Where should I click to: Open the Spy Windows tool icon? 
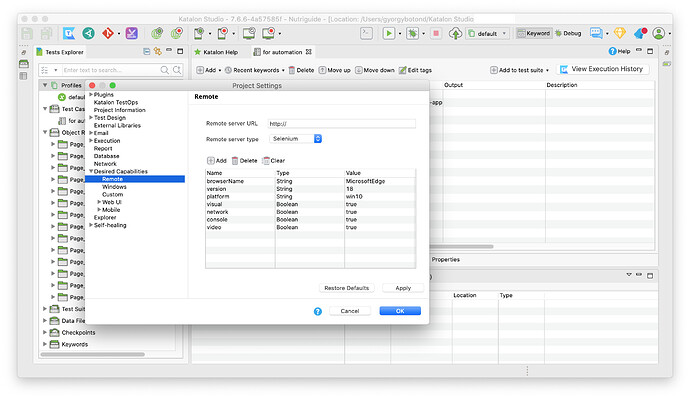(249, 33)
